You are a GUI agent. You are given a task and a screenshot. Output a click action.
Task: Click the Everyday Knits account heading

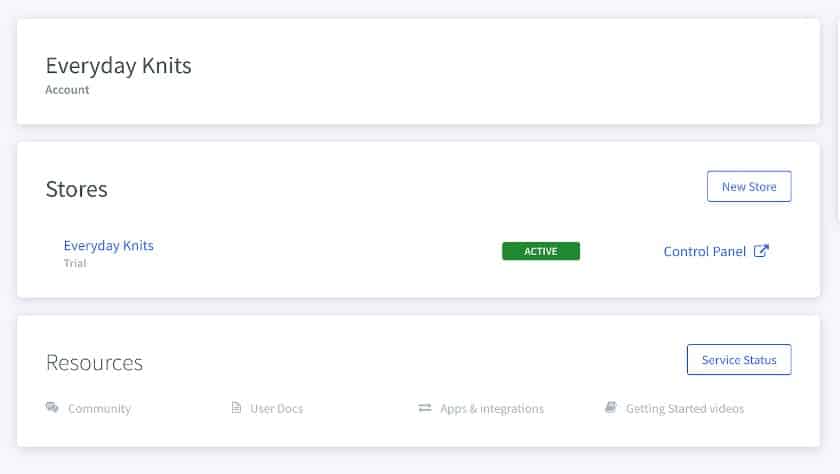point(118,66)
